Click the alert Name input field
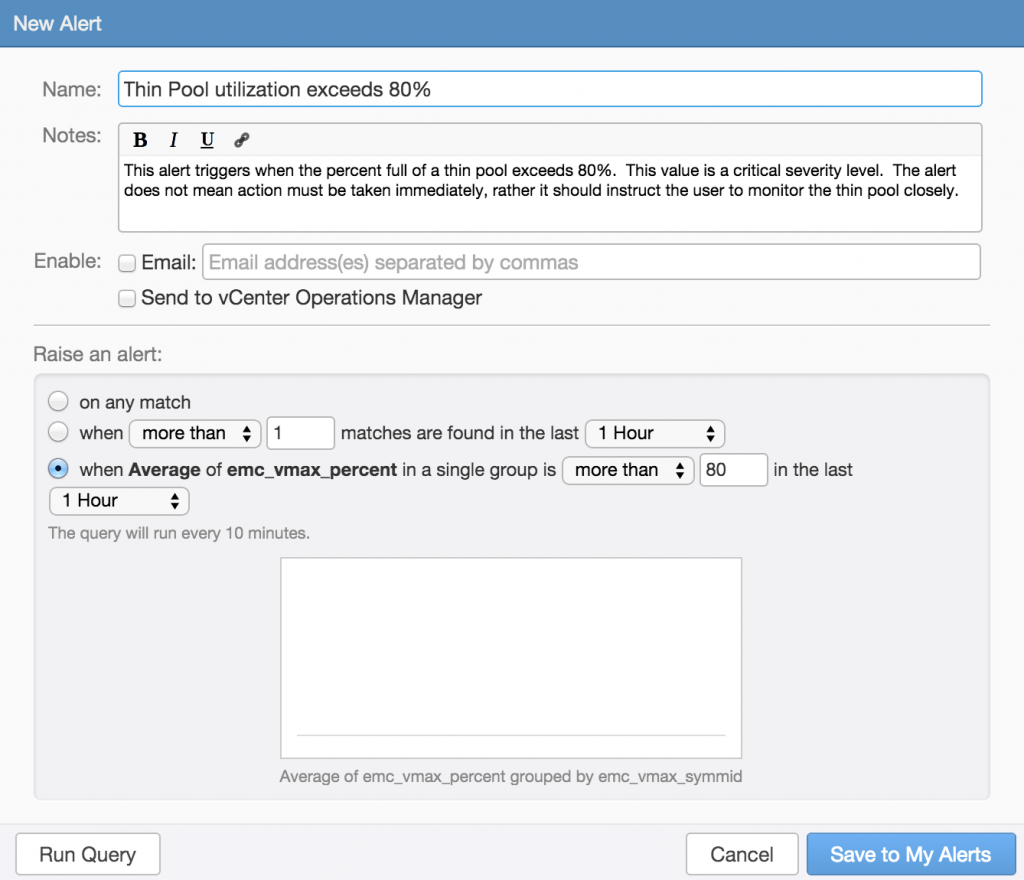The height and width of the screenshot is (880, 1024). [x=550, y=88]
